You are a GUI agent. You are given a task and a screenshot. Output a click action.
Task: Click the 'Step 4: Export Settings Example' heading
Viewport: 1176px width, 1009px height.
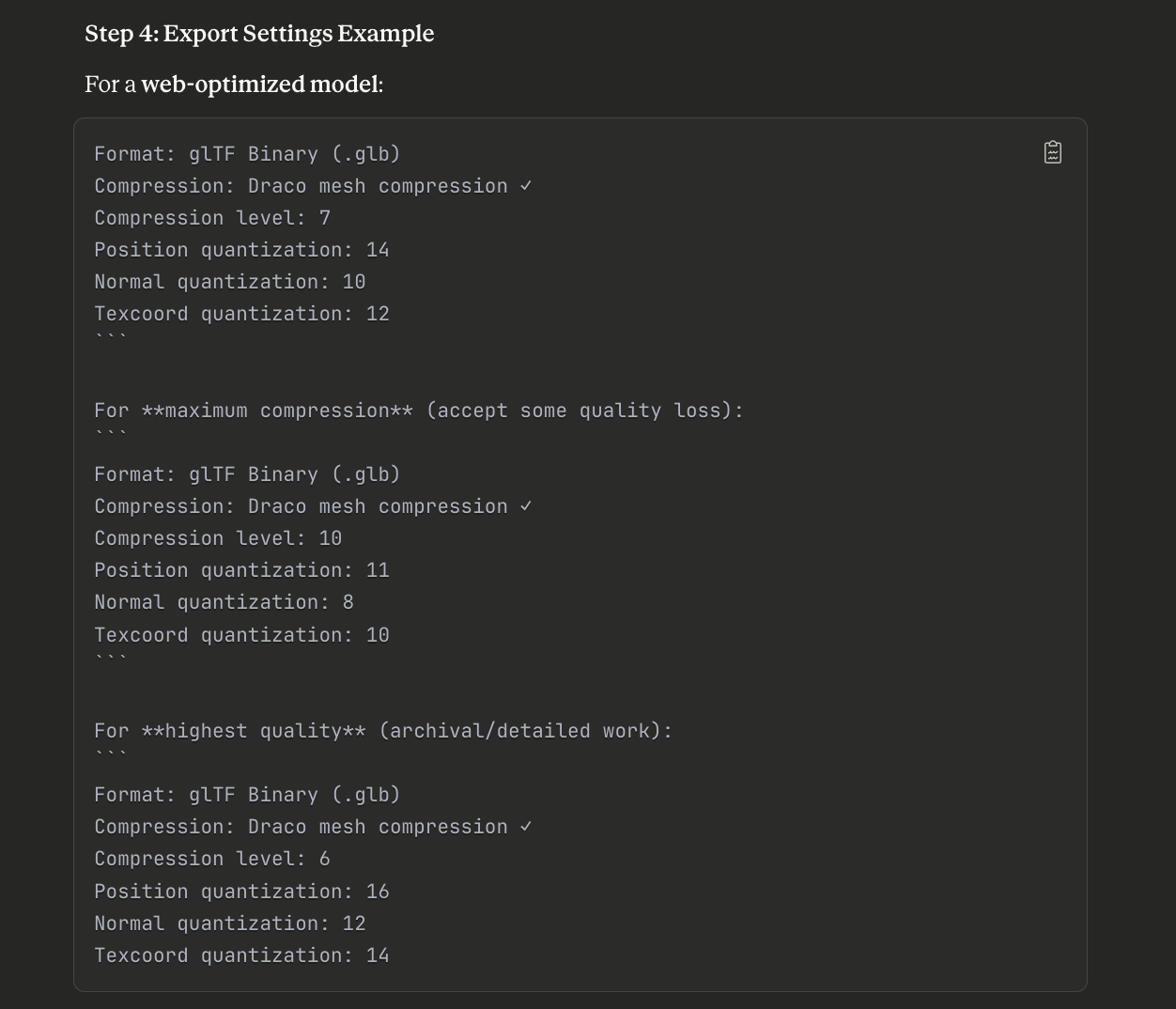[x=259, y=34]
